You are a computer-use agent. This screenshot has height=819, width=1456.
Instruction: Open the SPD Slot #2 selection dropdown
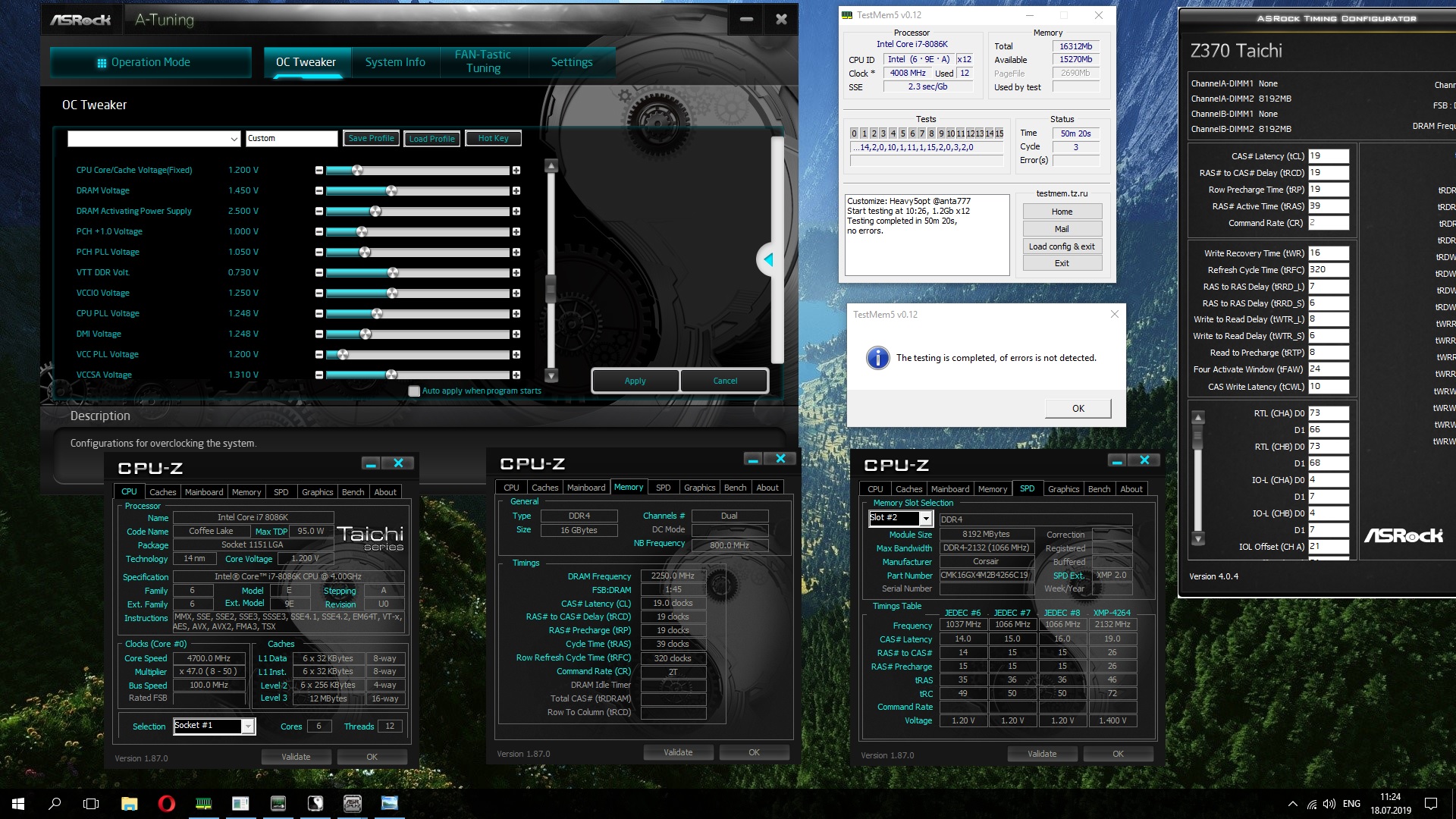point(926,518)
